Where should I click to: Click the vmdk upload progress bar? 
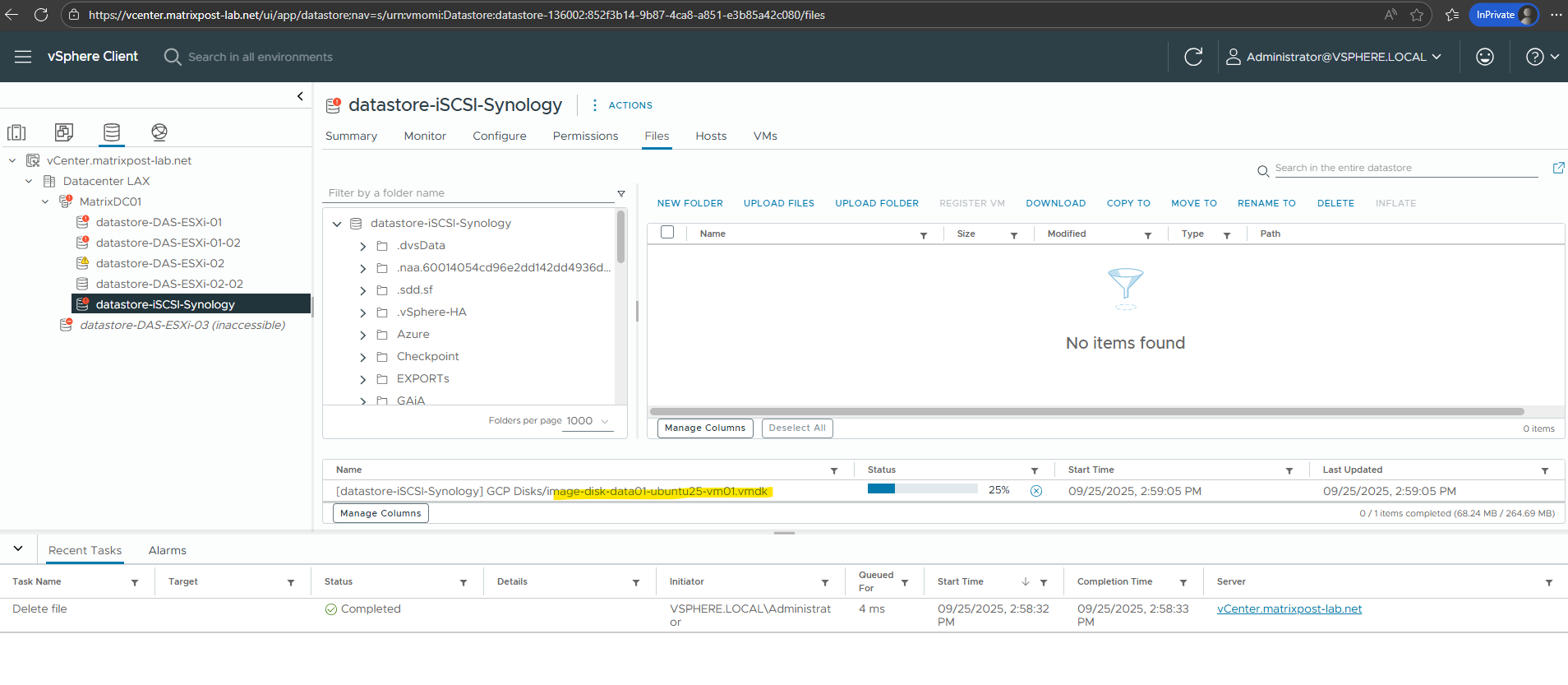[923, 488]
